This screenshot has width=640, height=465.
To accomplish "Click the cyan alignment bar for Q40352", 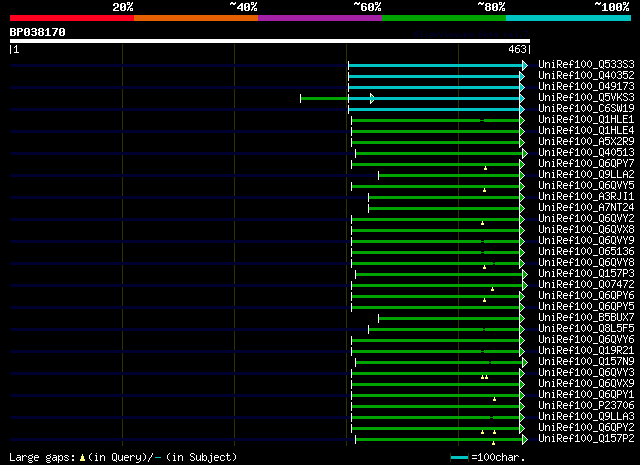I will (434, 76).
